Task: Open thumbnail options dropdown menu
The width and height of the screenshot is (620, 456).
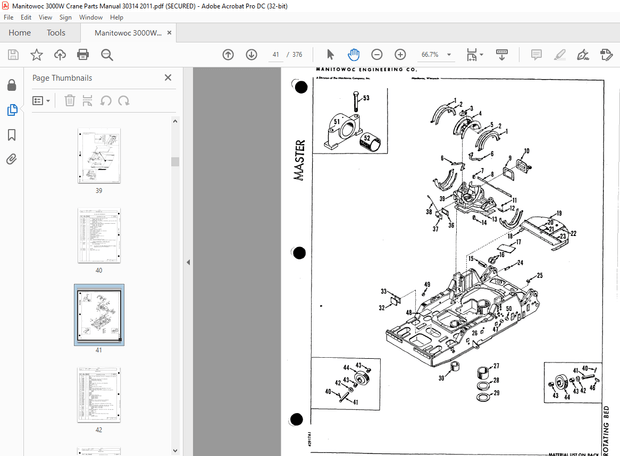Action: pyautogui.click(x=41, y=101)
